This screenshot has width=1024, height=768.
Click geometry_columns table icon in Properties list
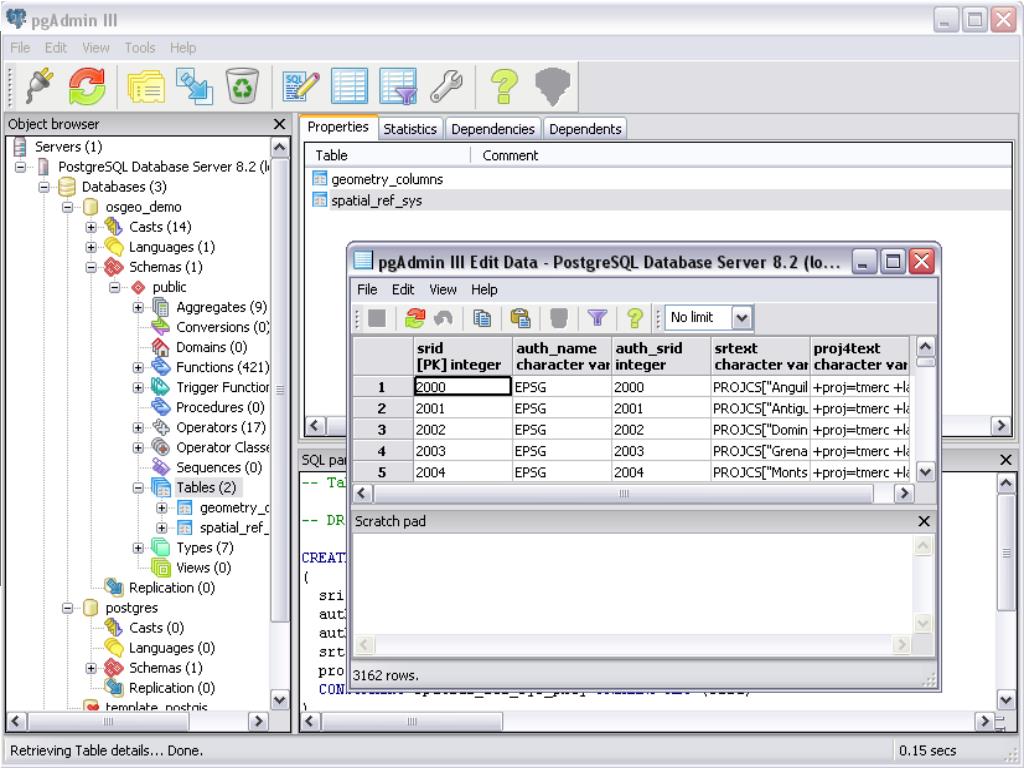319,178
